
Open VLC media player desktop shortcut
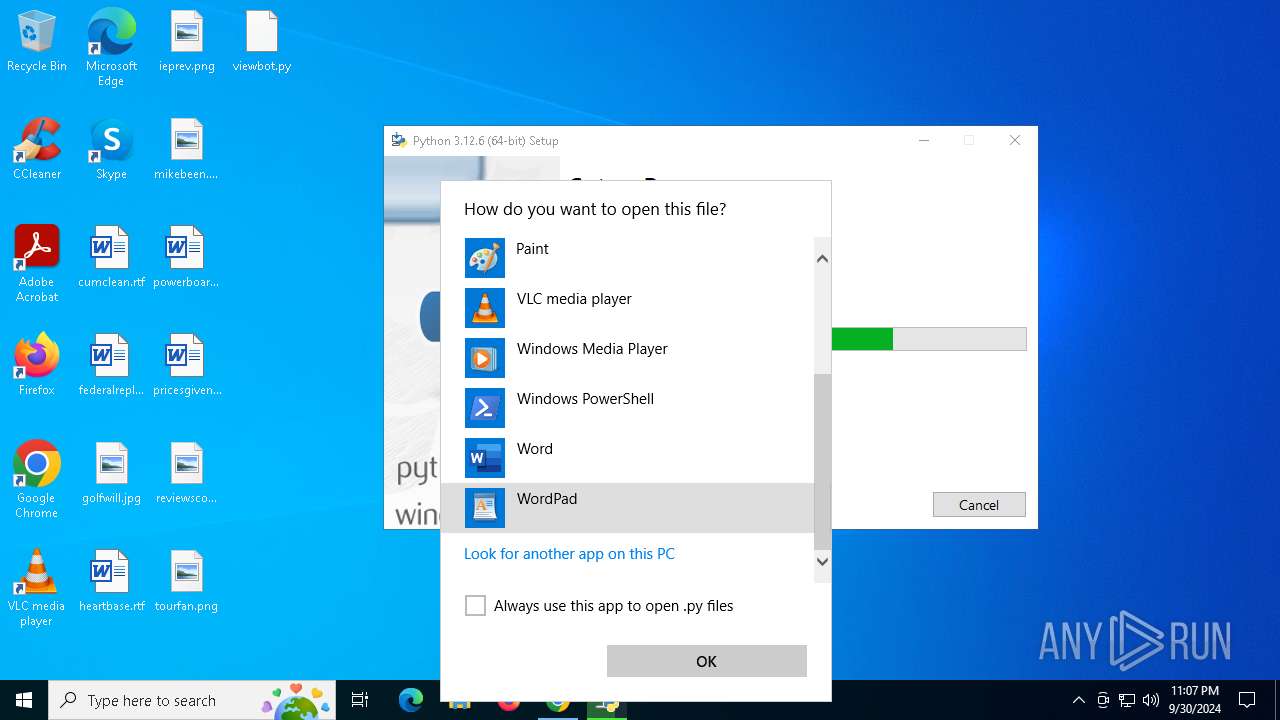pos(37,588)
